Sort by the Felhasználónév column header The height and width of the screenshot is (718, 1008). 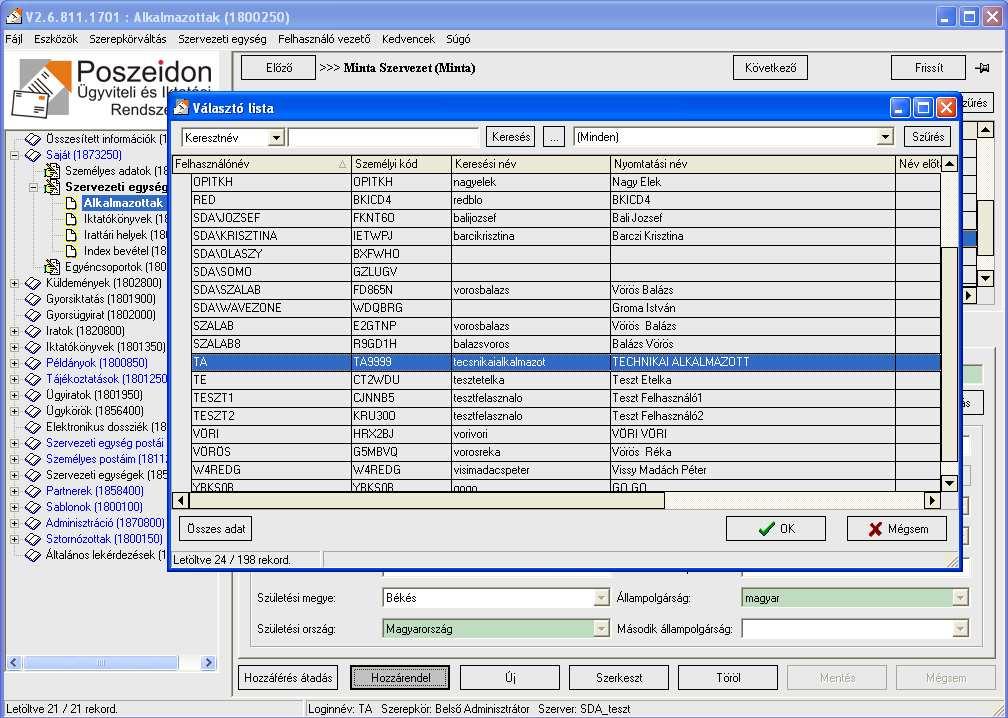coord(262,164)
